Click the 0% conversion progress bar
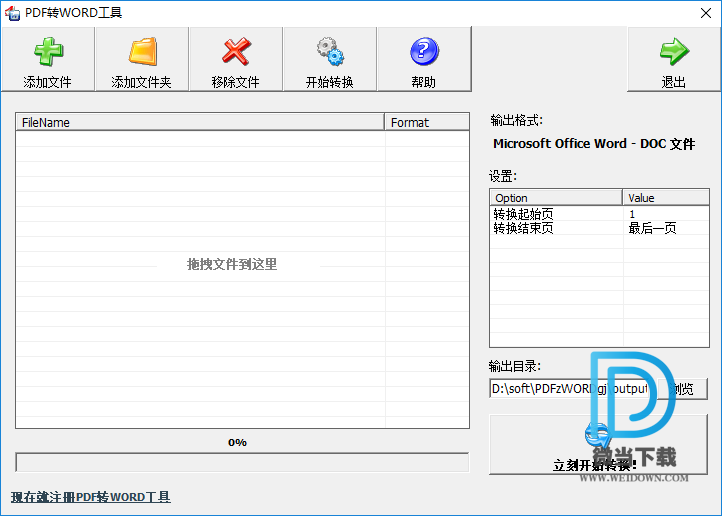This screenshot has width=722, height=516. 242,462
